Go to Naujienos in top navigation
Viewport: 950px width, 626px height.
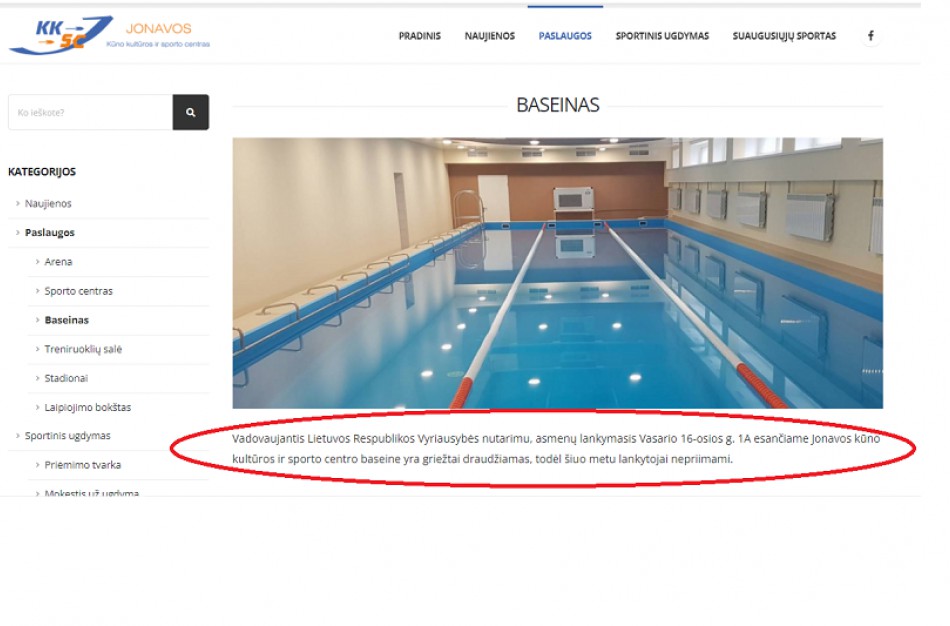489,36
